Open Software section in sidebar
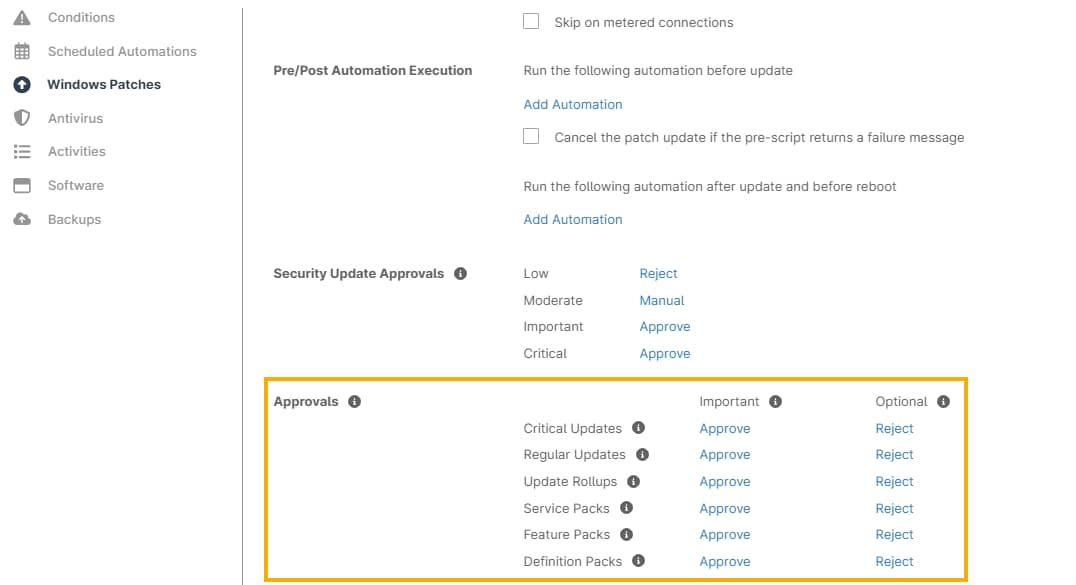1076x585 pixels. [x=75, y=185]
